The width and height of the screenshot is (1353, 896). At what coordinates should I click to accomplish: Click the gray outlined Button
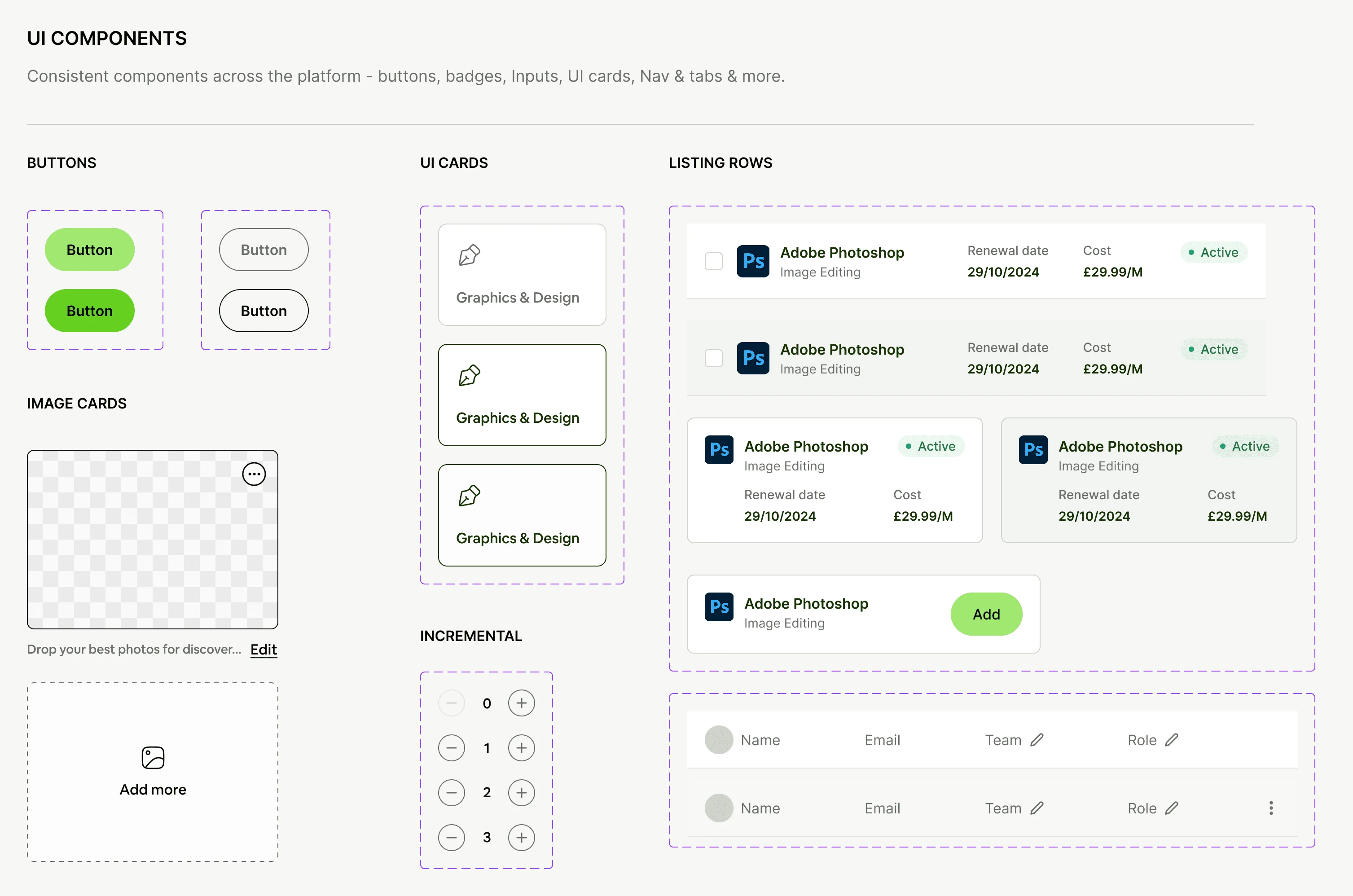tap(264, 250)
